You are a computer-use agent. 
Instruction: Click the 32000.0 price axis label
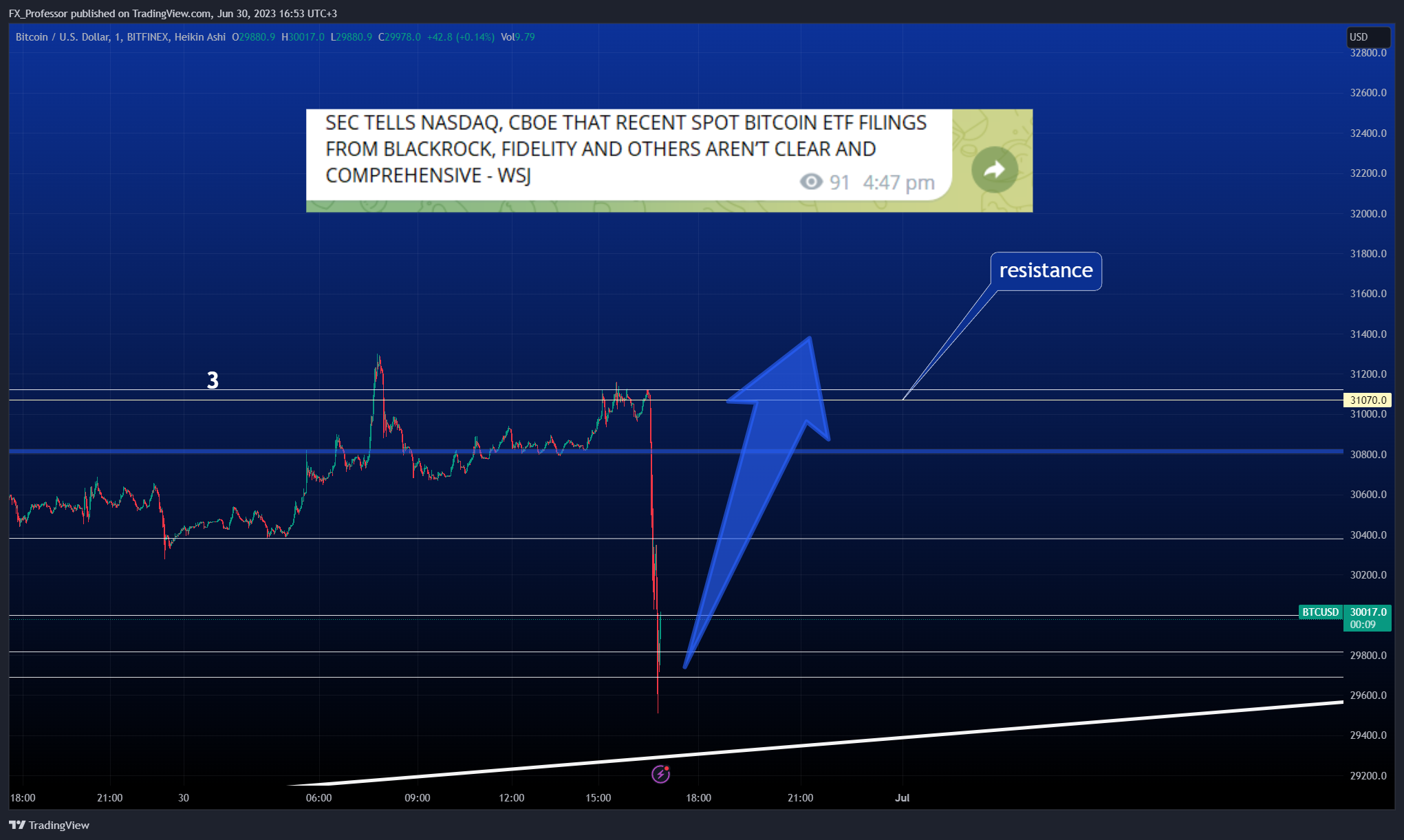1368,213
